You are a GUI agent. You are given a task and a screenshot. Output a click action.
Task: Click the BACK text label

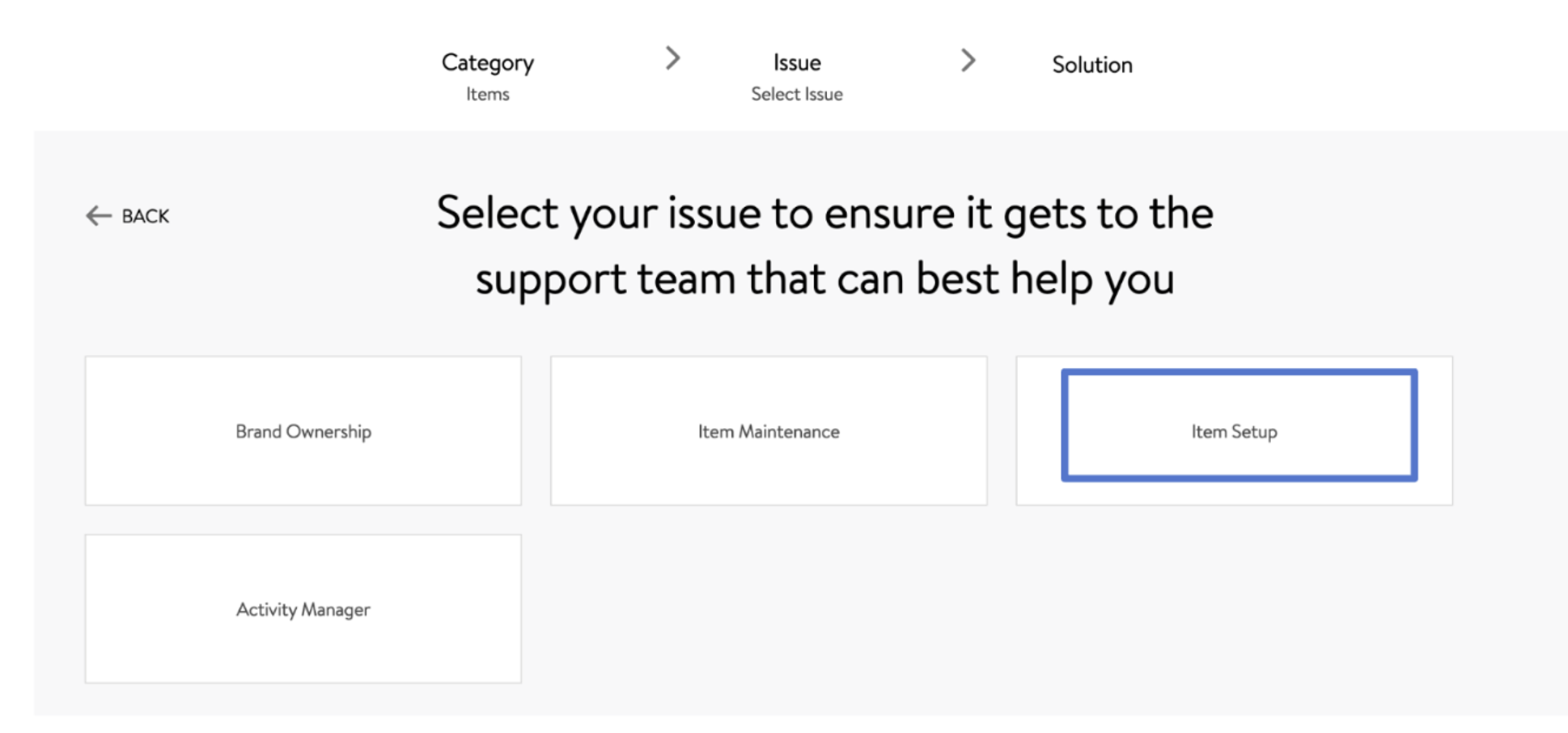(x=146, y=216)
